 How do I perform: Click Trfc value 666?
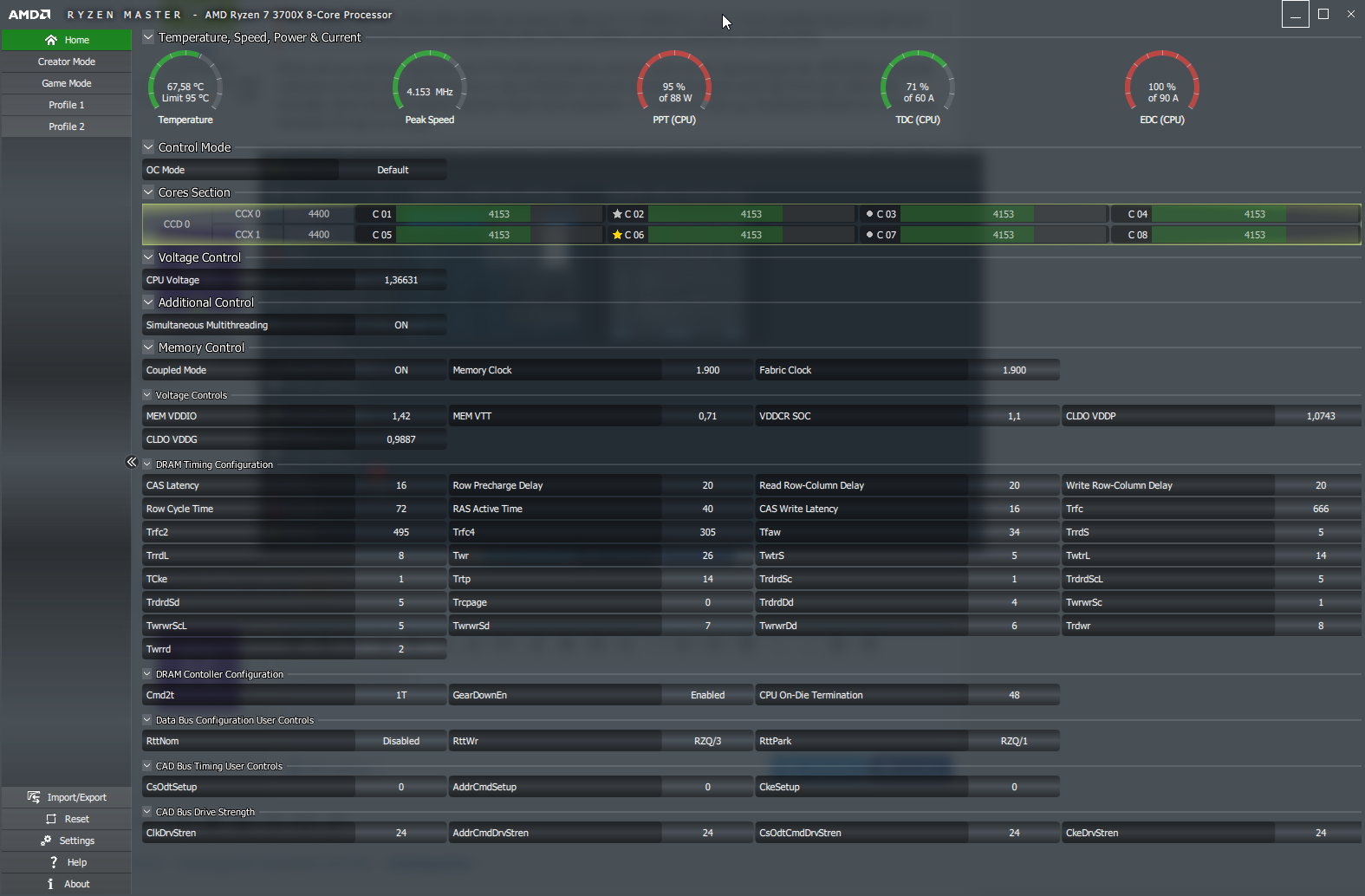[1321, 509]
